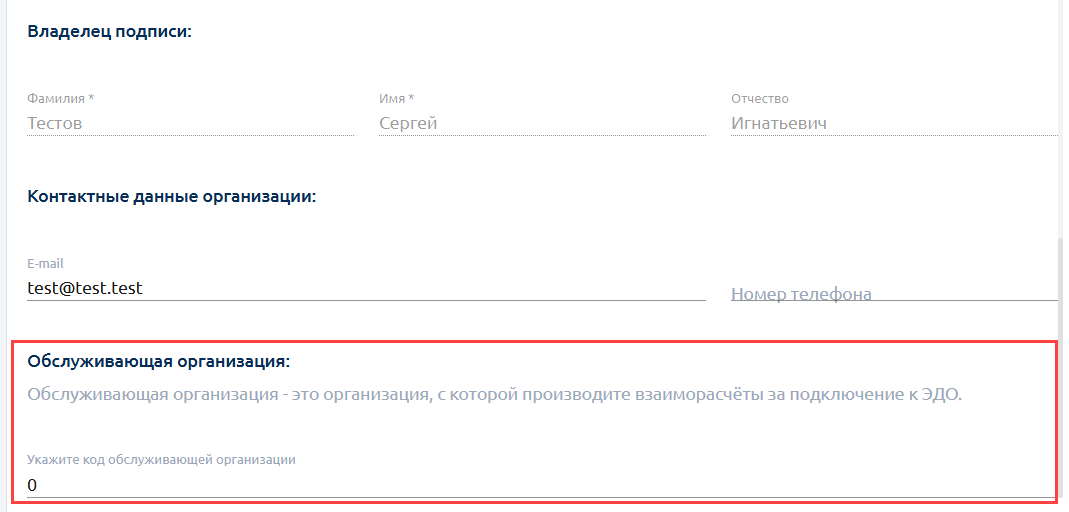Click the 'Имя *' field label

[396, 99]
